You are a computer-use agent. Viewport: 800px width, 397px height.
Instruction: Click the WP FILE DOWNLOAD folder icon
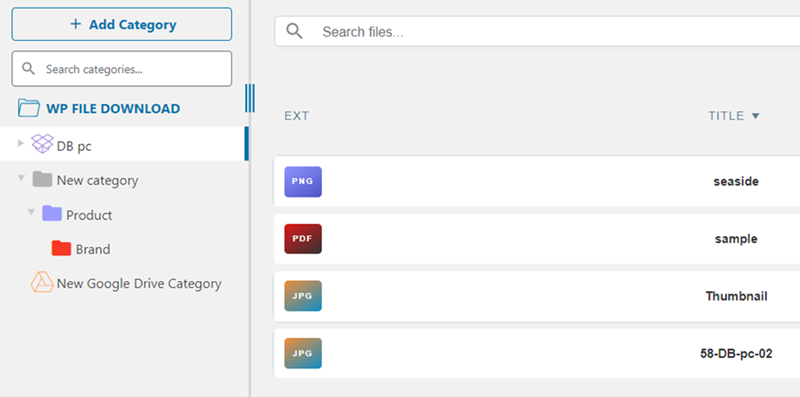[x=29, y=108]
